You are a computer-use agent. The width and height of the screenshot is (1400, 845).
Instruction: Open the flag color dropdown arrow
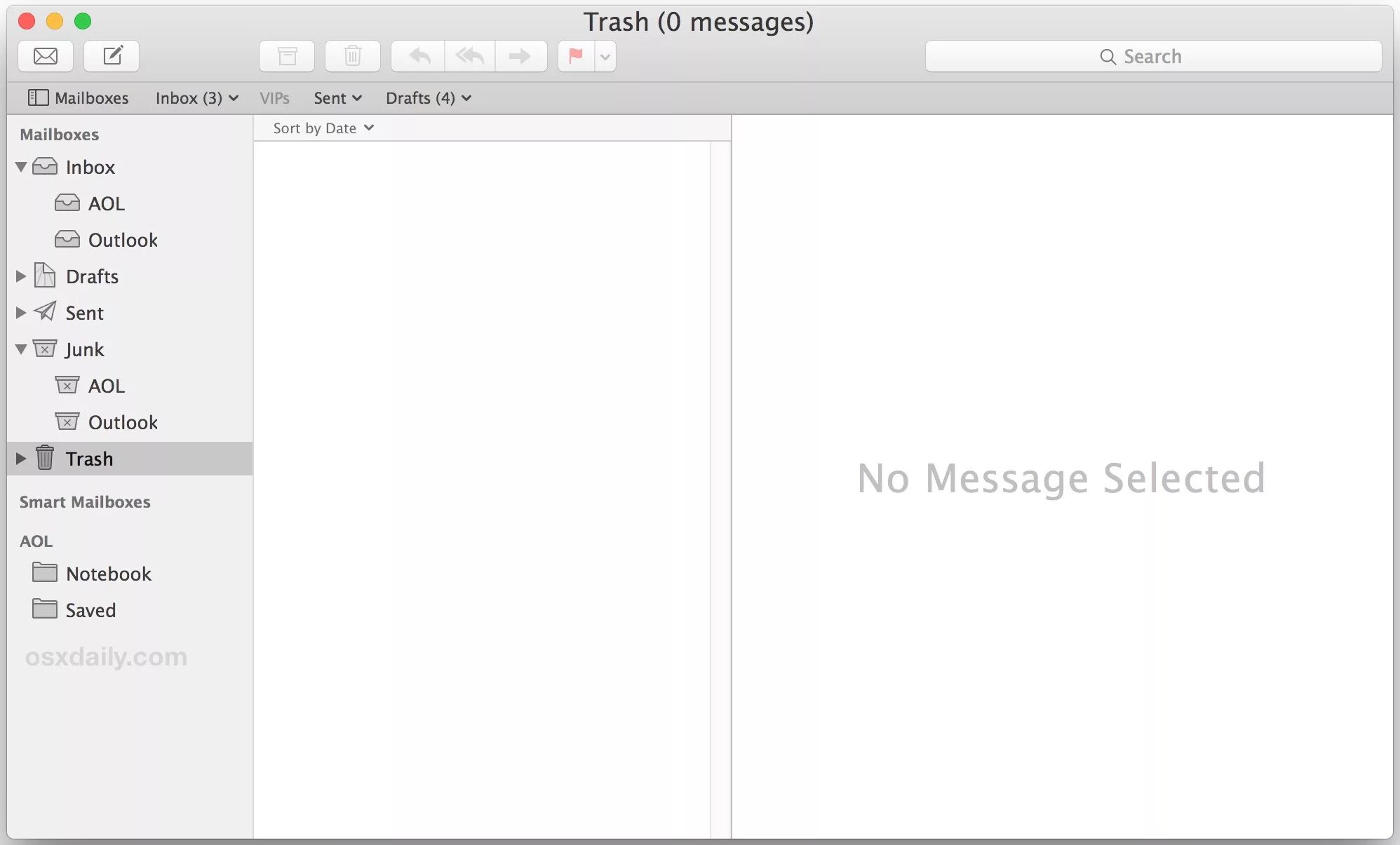tap(605, 57)
